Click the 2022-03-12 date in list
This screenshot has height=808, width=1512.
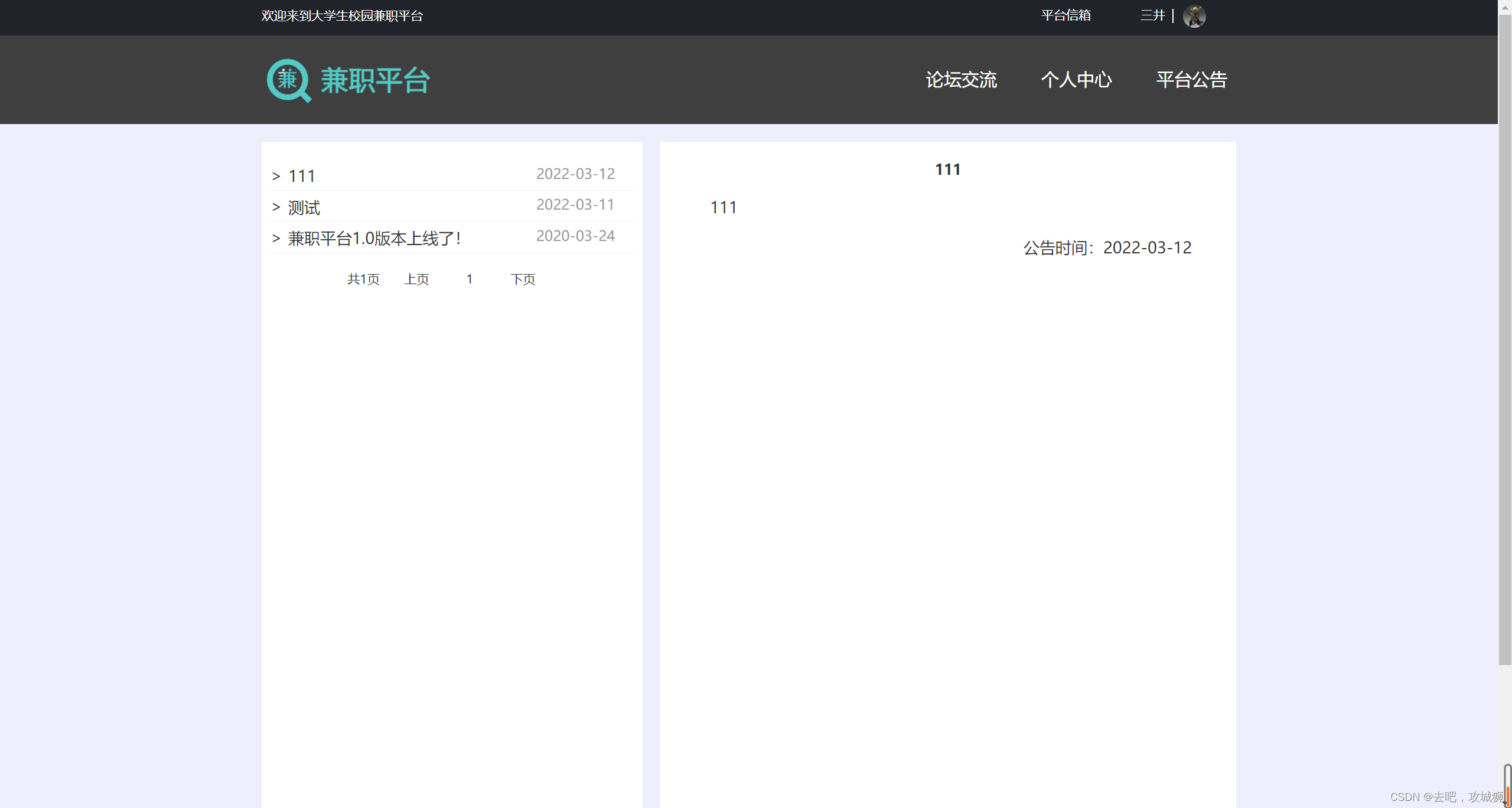pyautogui.click(x=575, y=174)
